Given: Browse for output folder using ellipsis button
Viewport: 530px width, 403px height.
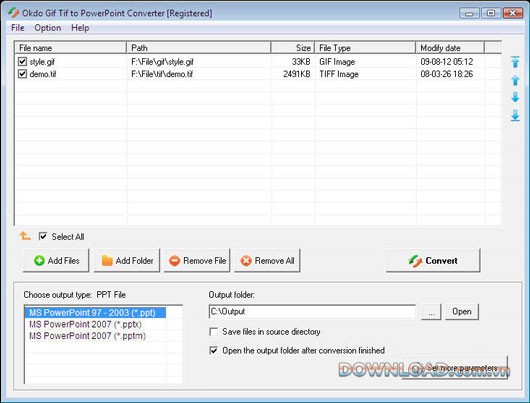Looking at the screenshot, I should pyautogui.click(x=431, y=311).
